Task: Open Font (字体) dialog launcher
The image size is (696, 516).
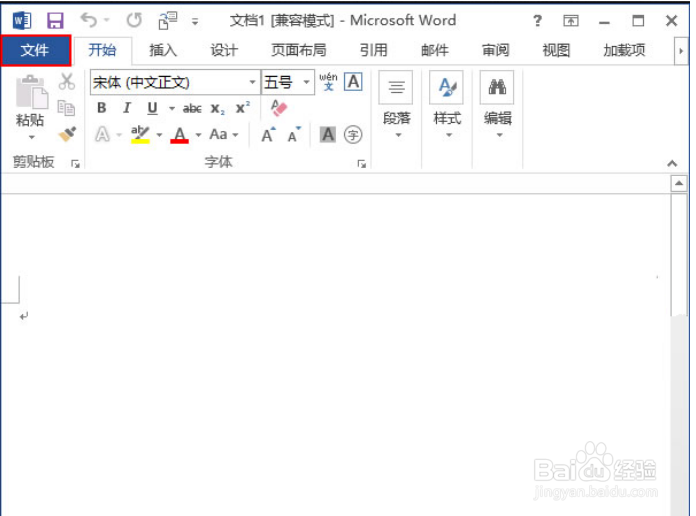Action: tap(362, 164)
